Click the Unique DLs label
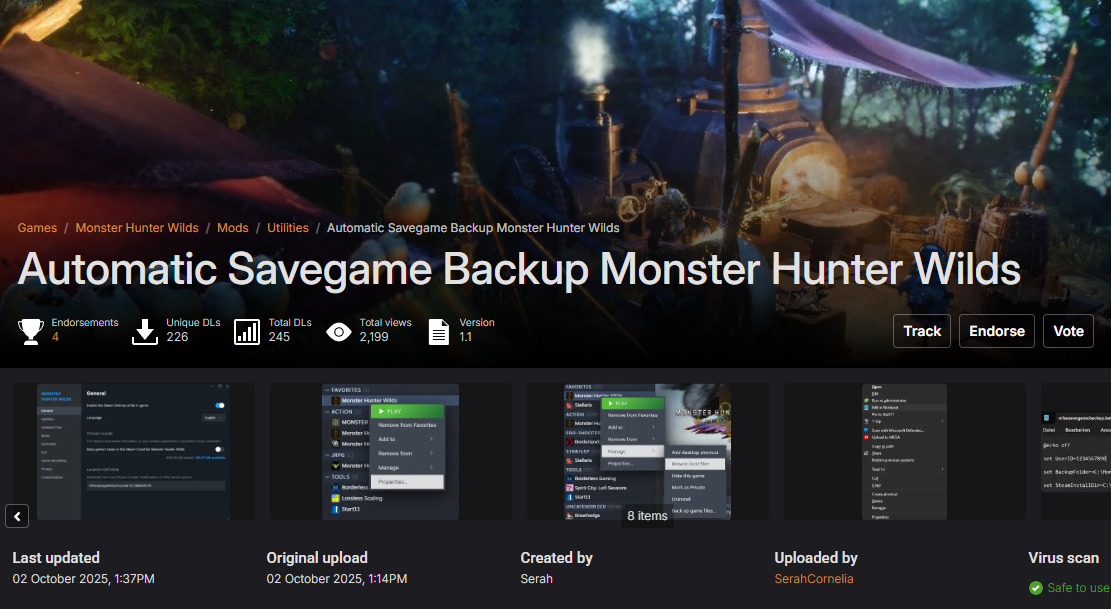The width and height of the screenshot is (1111, 609). [193, 322]
